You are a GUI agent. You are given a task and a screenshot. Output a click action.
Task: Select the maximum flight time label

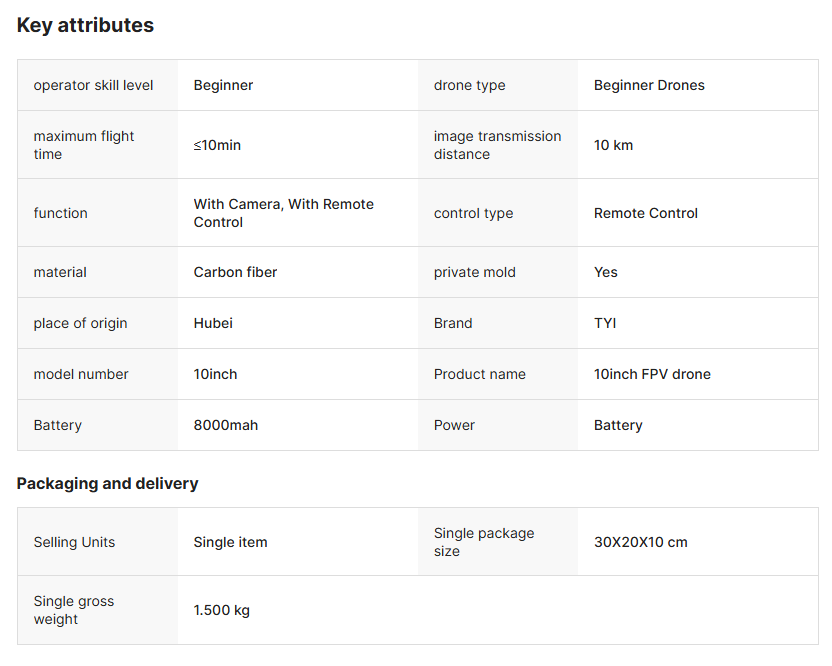coord(83,145)
